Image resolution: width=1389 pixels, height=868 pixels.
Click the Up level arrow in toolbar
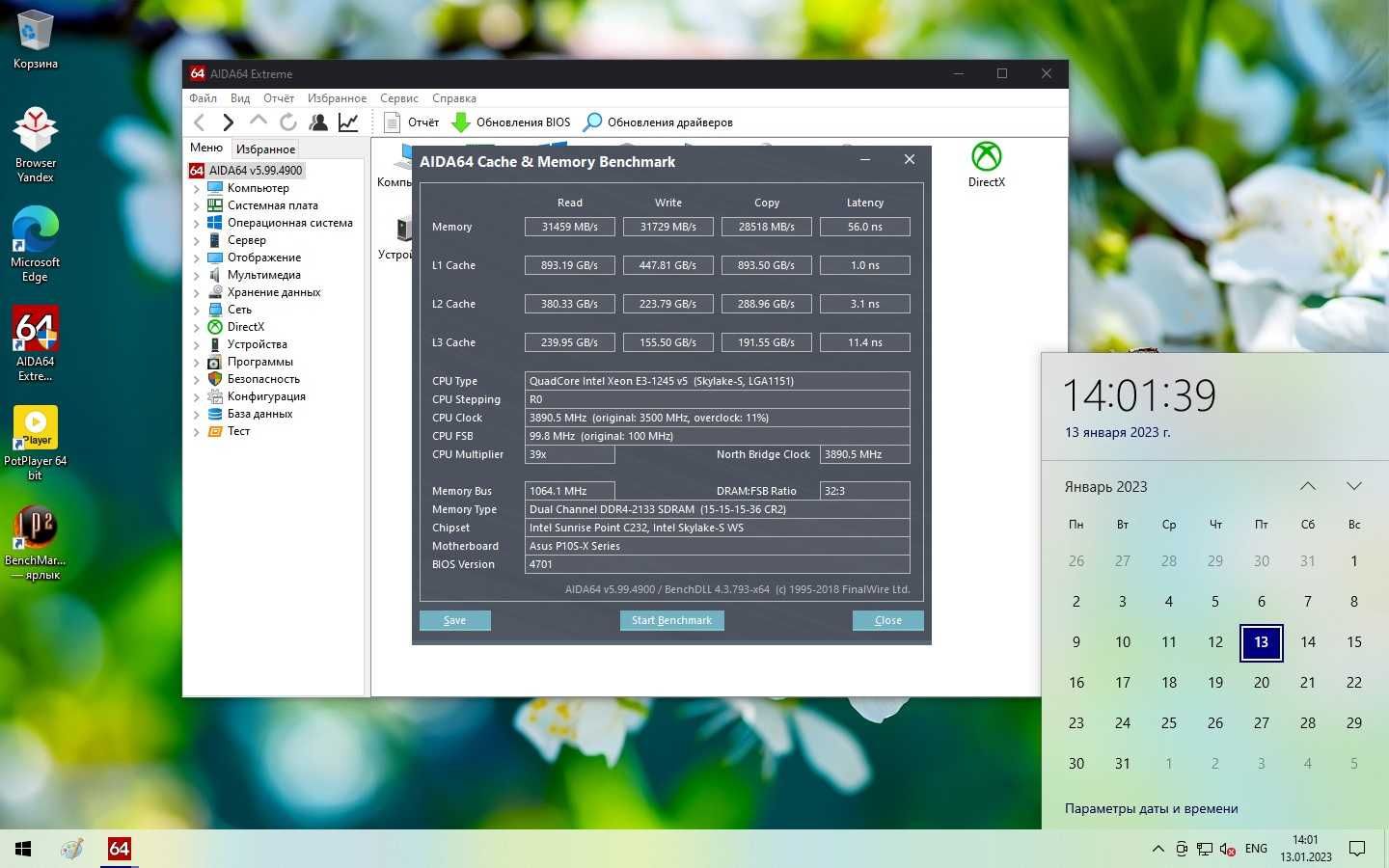(258, 121)
